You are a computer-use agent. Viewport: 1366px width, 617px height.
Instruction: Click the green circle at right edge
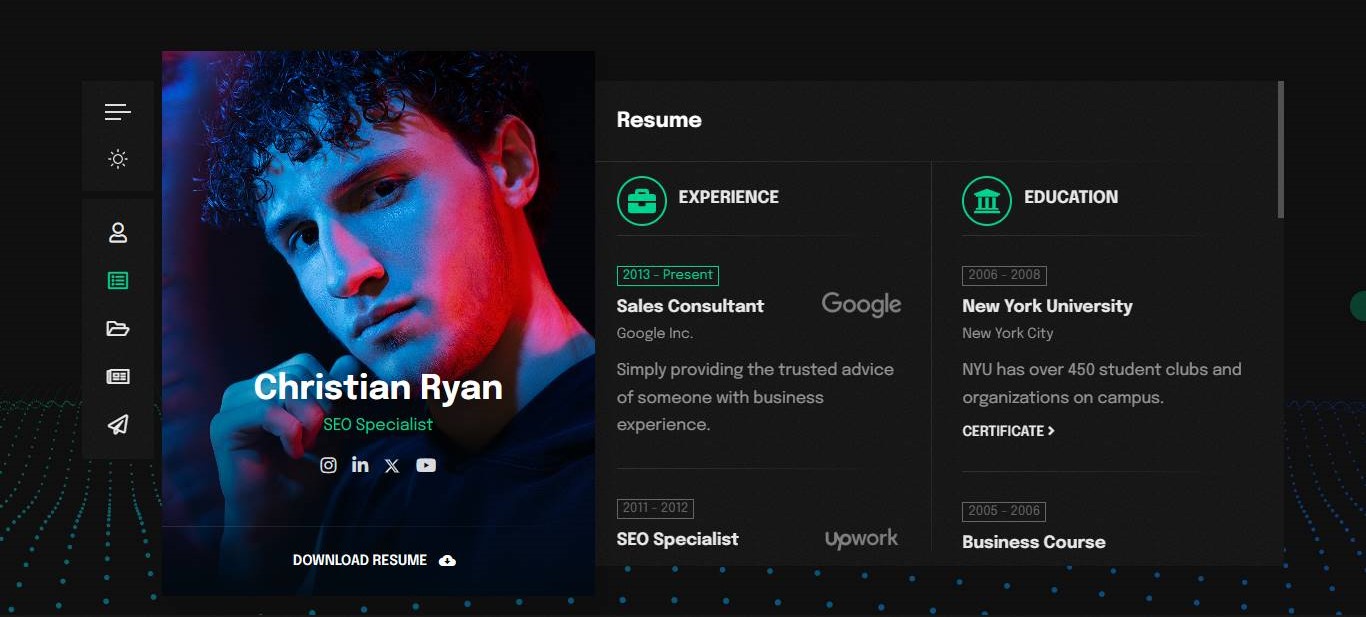pos(1358,306)
